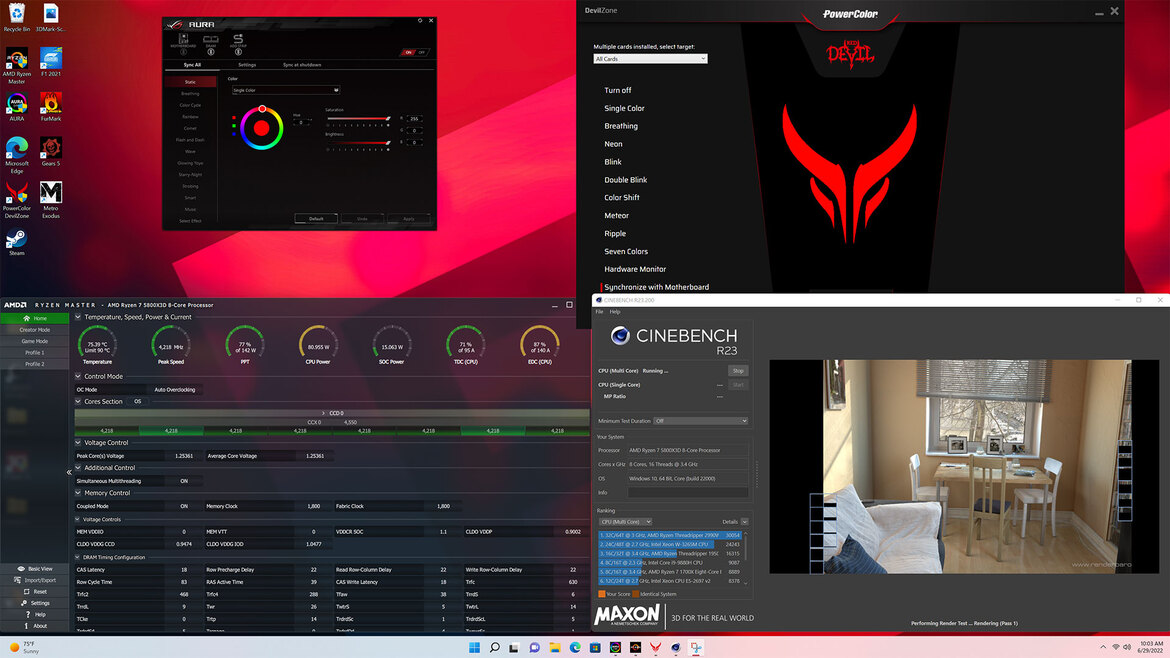Switch to Cinebench via its taskbar icon

click(x=675, y=648)
